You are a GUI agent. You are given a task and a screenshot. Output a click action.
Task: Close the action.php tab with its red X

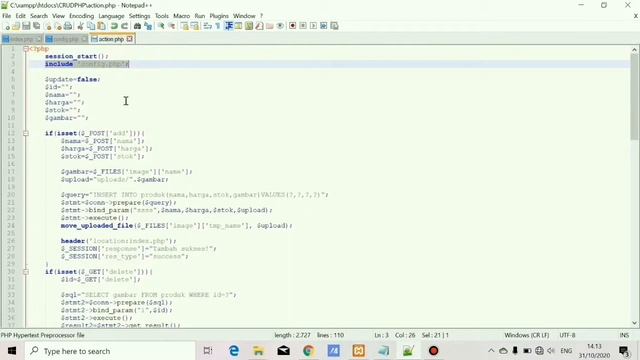pos(129,39)
